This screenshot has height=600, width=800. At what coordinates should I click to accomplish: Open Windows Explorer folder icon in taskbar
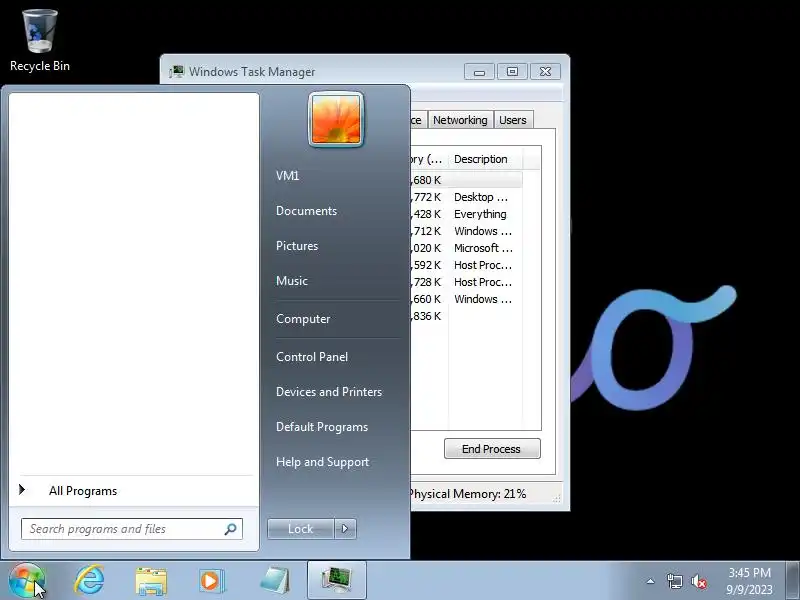[151, 582]
